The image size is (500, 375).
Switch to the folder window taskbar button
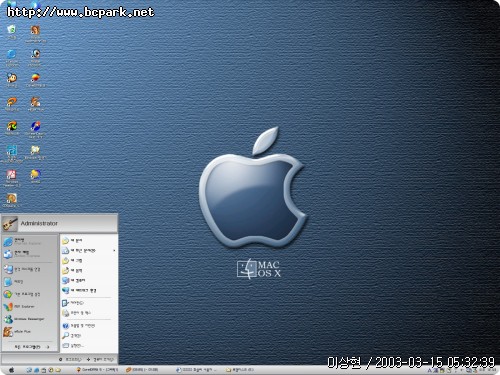[240, 370]
